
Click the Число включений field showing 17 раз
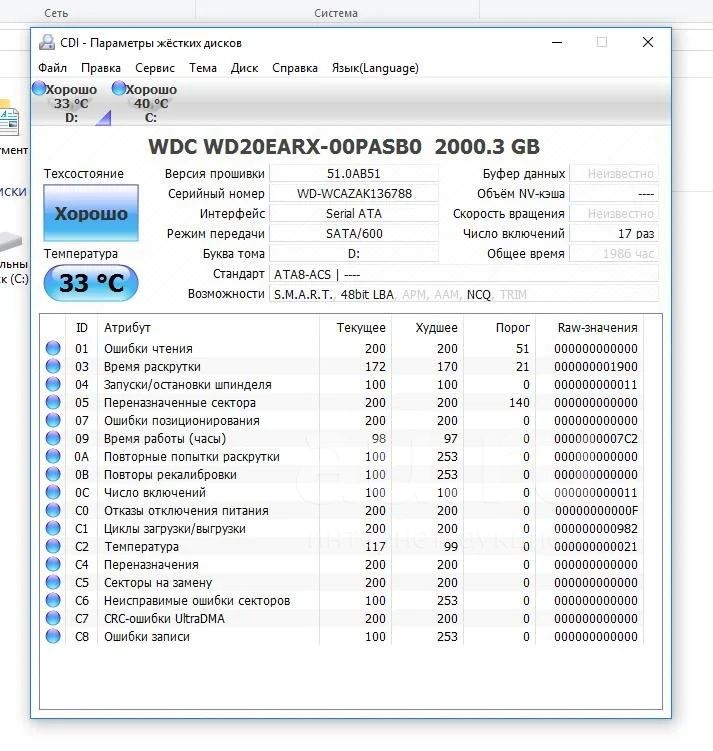614,234
